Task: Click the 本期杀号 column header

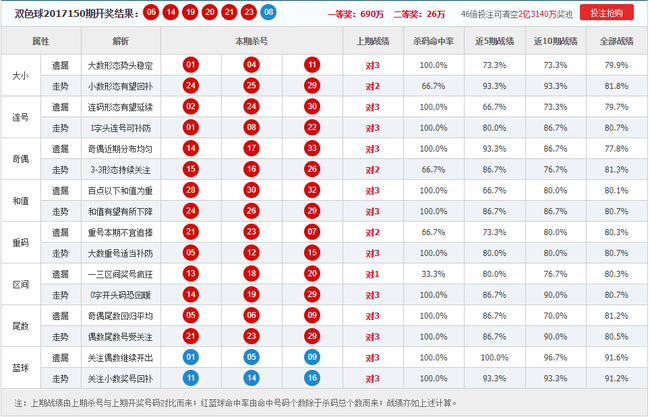Action: coord(251,41)
